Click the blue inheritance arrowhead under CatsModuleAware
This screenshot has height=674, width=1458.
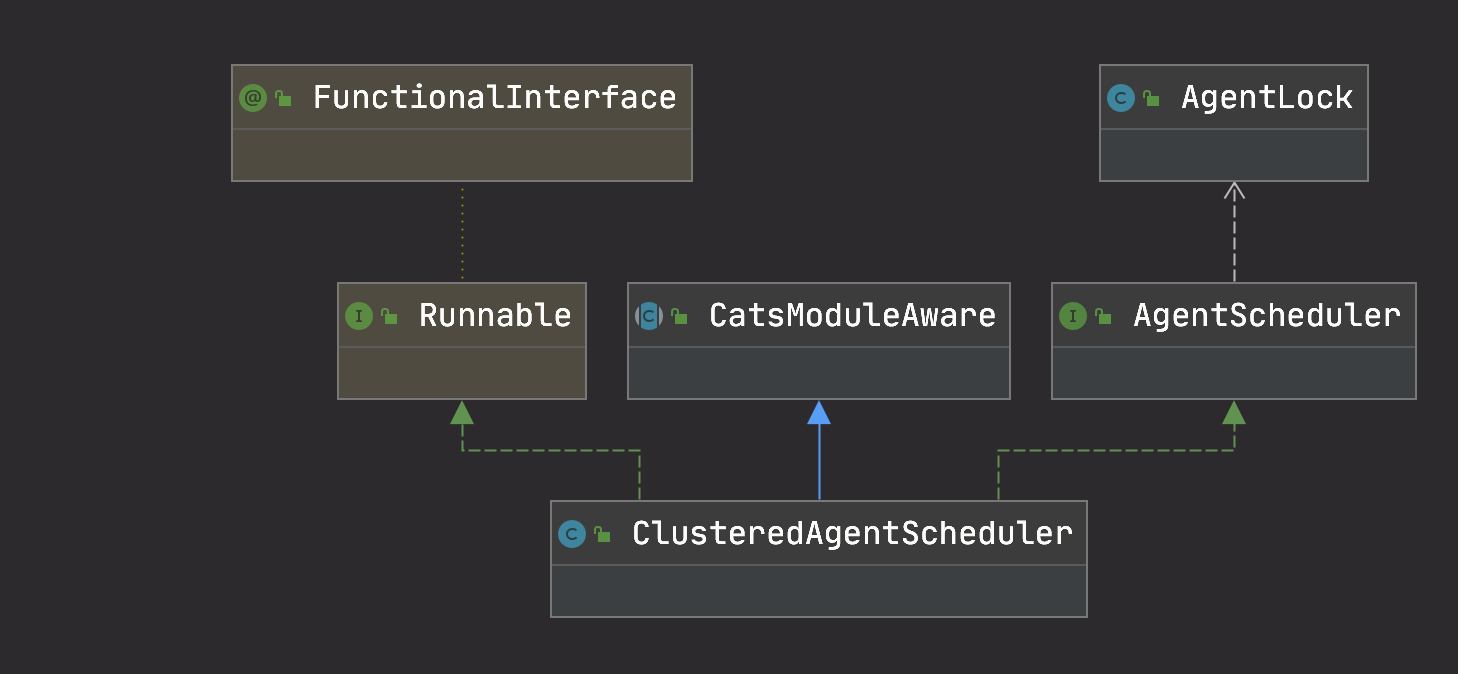819,412
